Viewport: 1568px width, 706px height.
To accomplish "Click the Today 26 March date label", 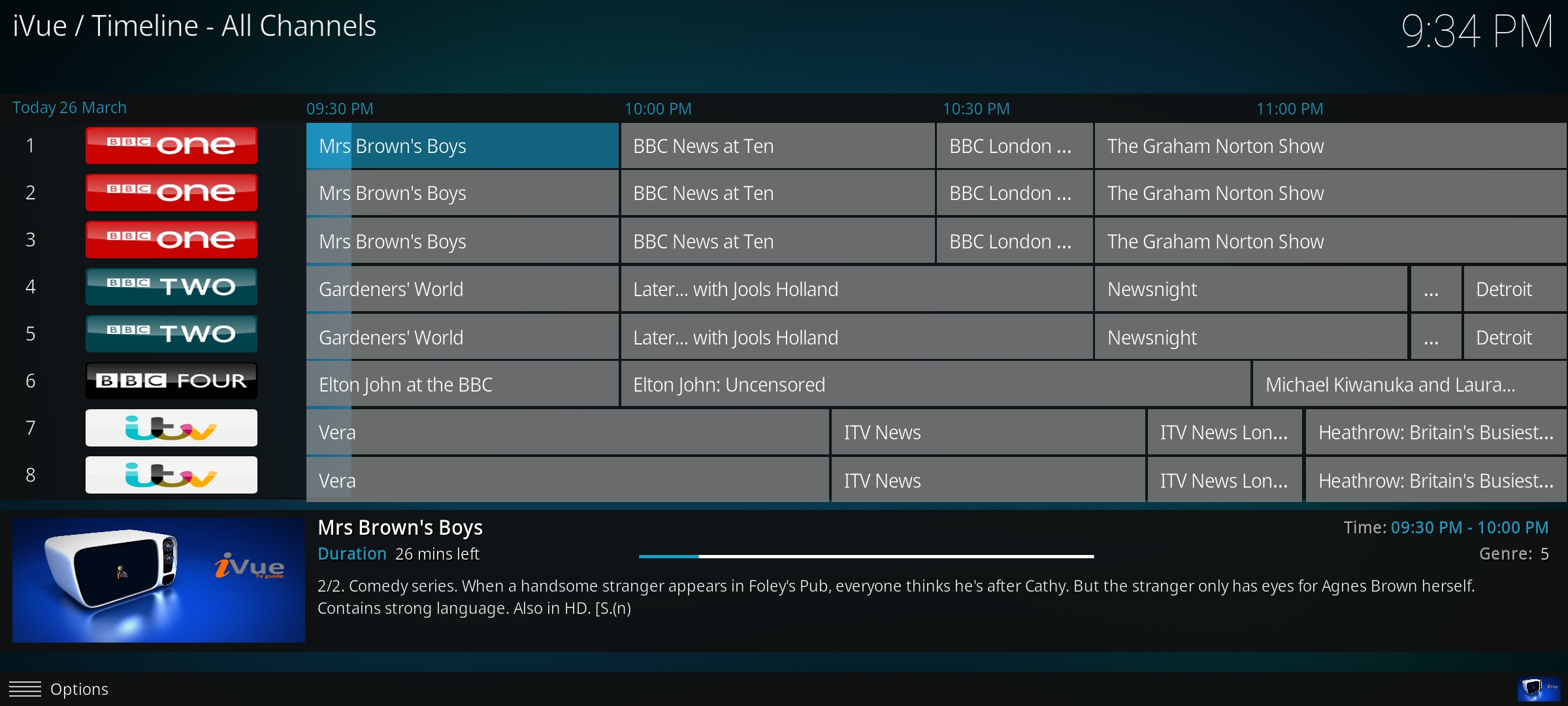I will (69, 108).
